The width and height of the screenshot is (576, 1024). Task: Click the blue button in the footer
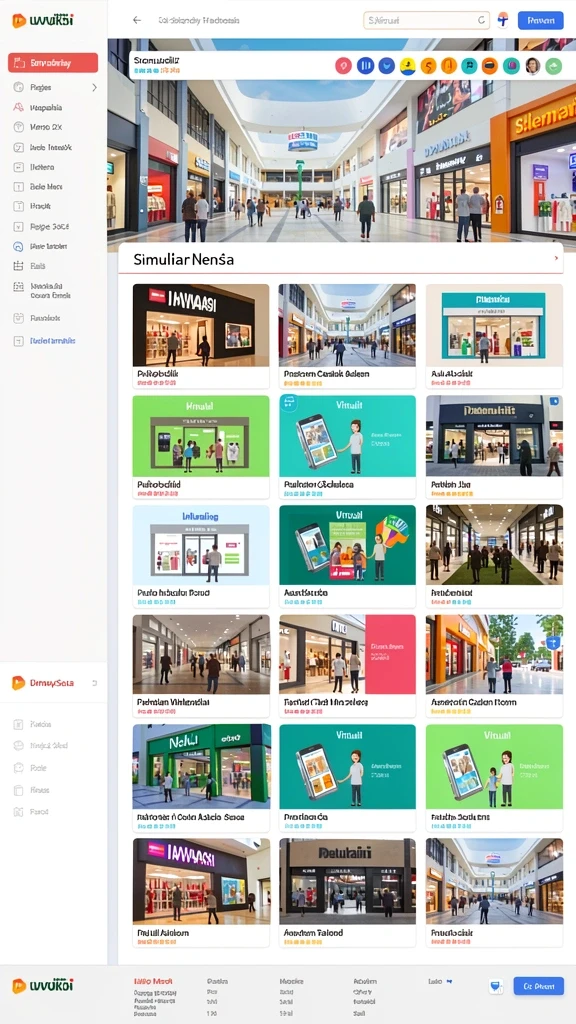pos(538,986)
